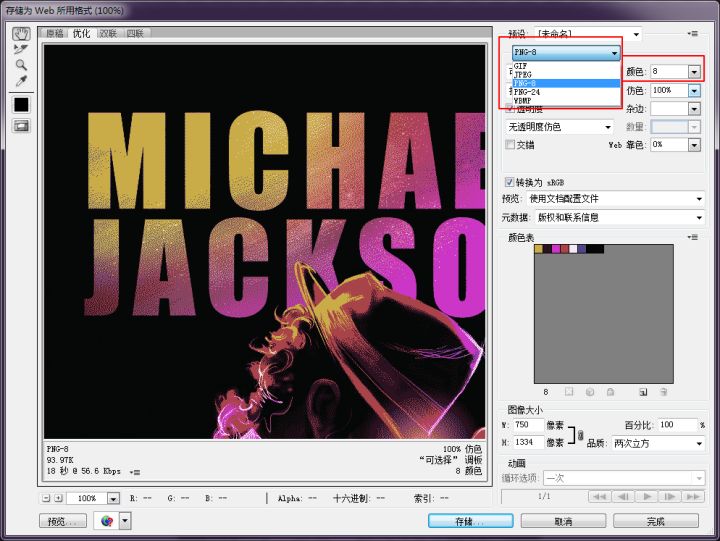The height and width of the screenshot is (541, 720).
Task: Open the Web 靠色 0% dropdown arrow
Action: pos(694,145)
